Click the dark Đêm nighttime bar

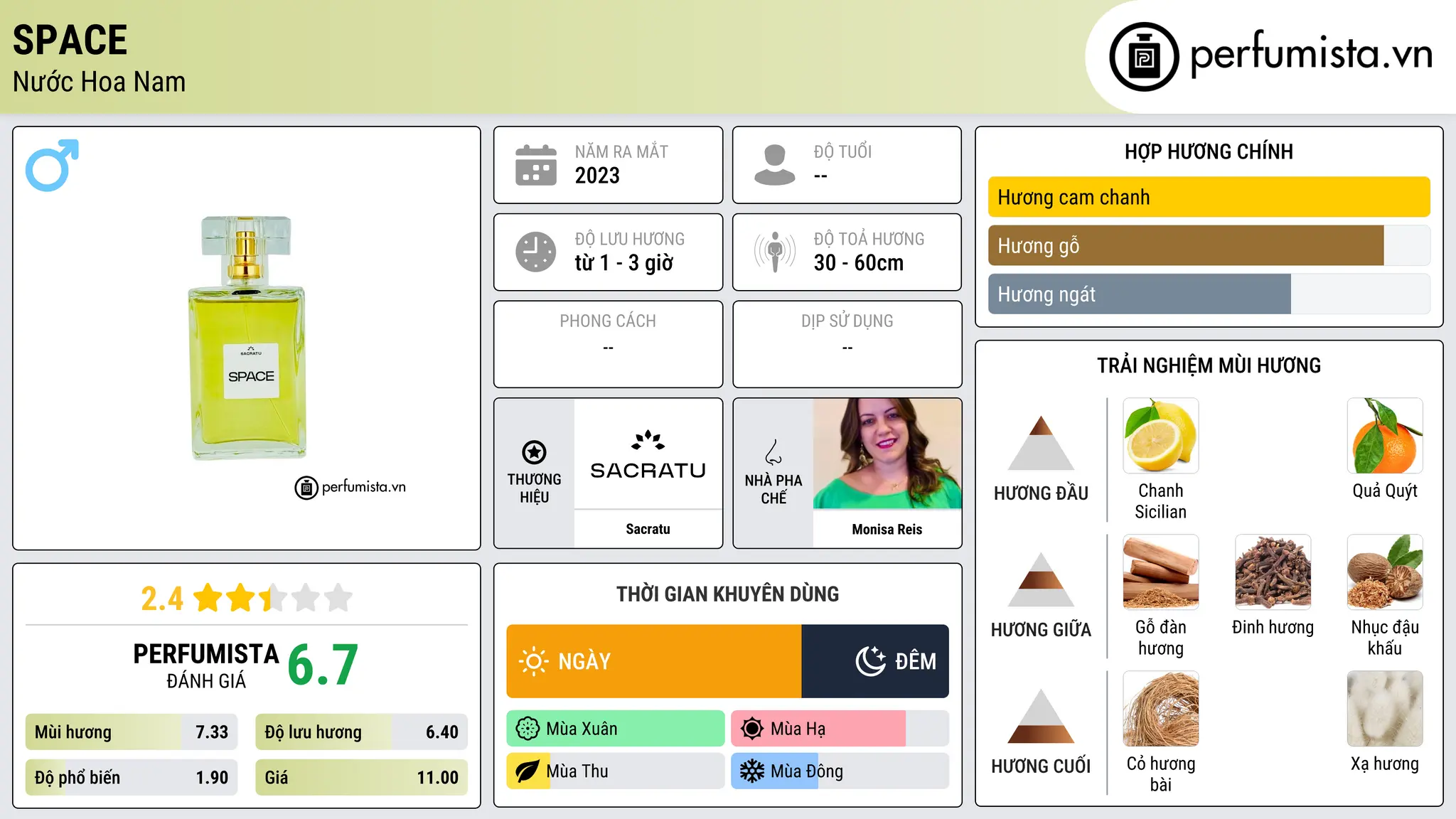tap(875, 661)
